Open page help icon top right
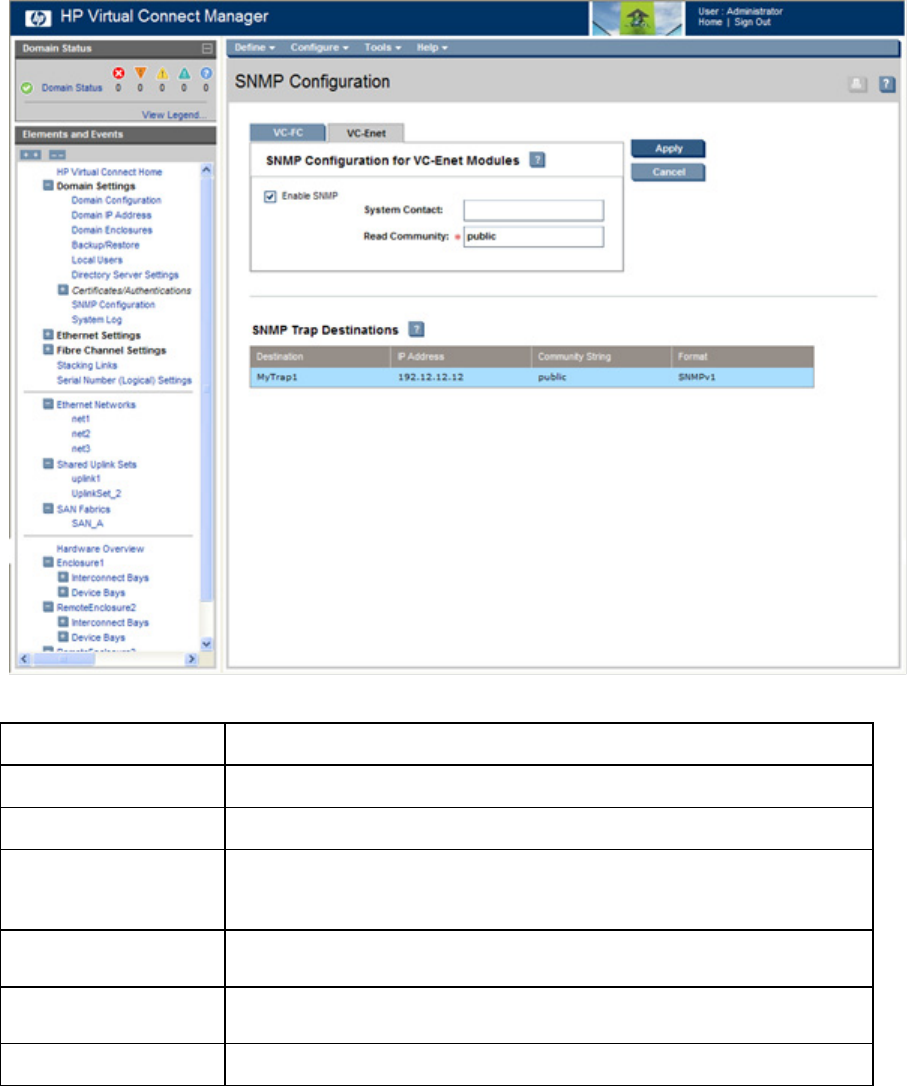The width and height of the screenshot is (908, 1086). tap(887, 84)
